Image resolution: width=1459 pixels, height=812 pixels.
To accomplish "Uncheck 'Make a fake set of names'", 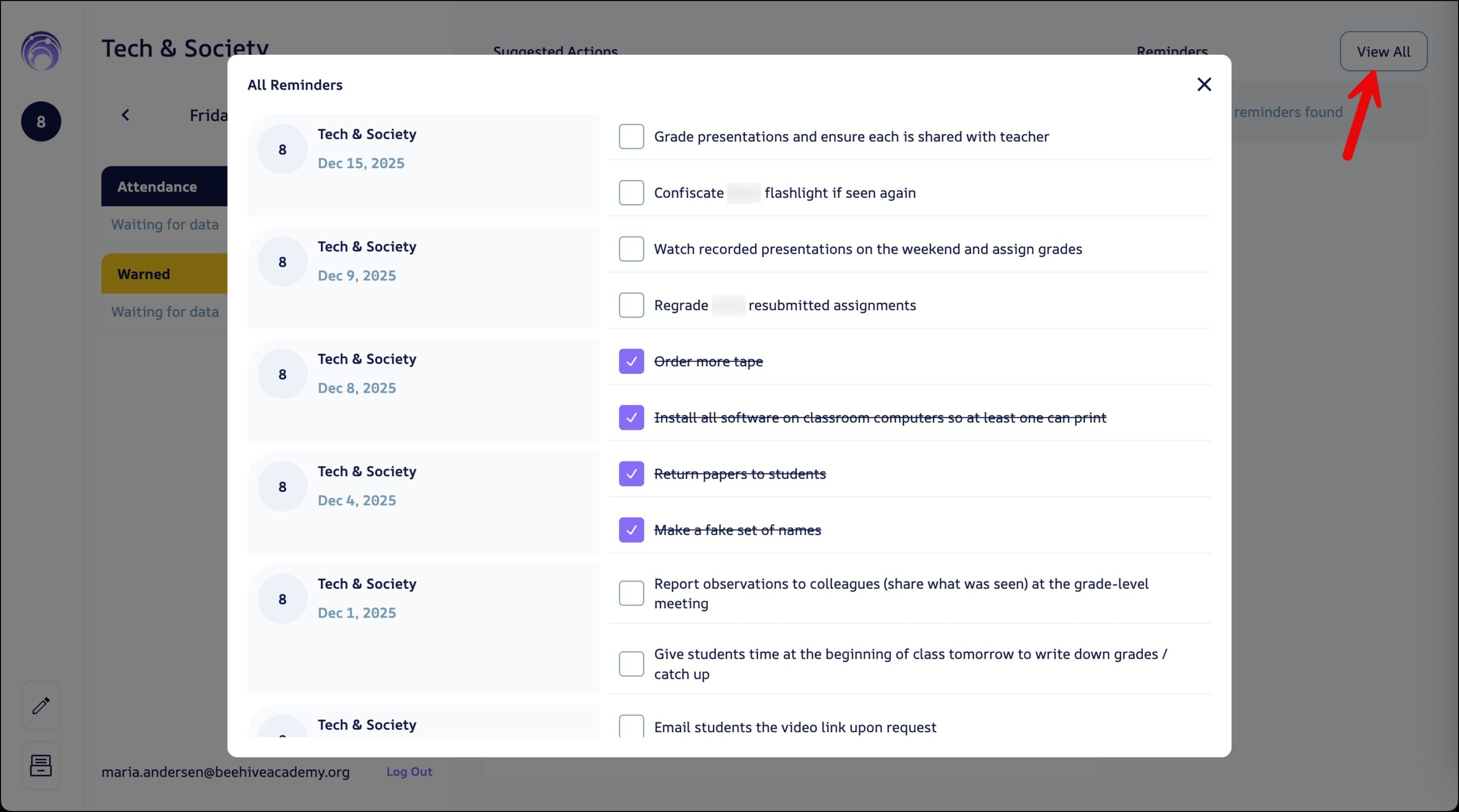I will 631,530.
